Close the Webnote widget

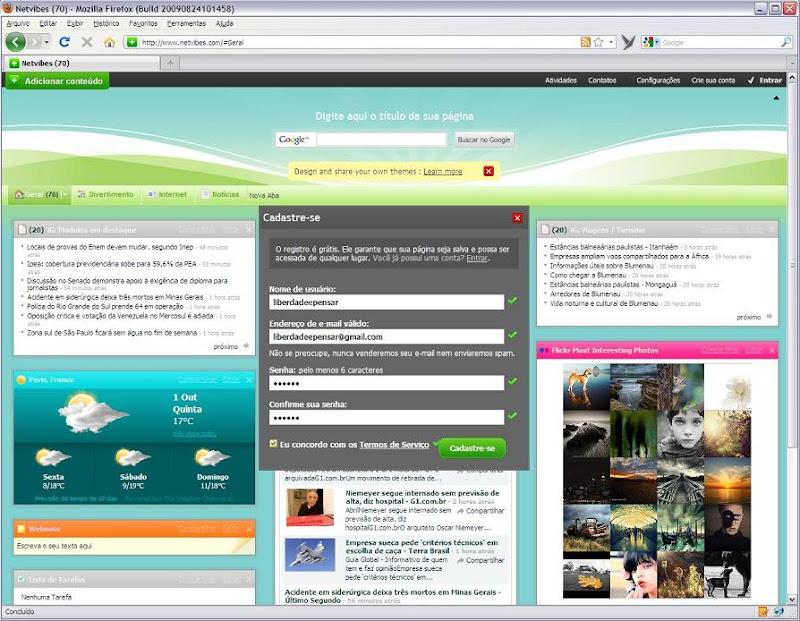coord(249,529)
